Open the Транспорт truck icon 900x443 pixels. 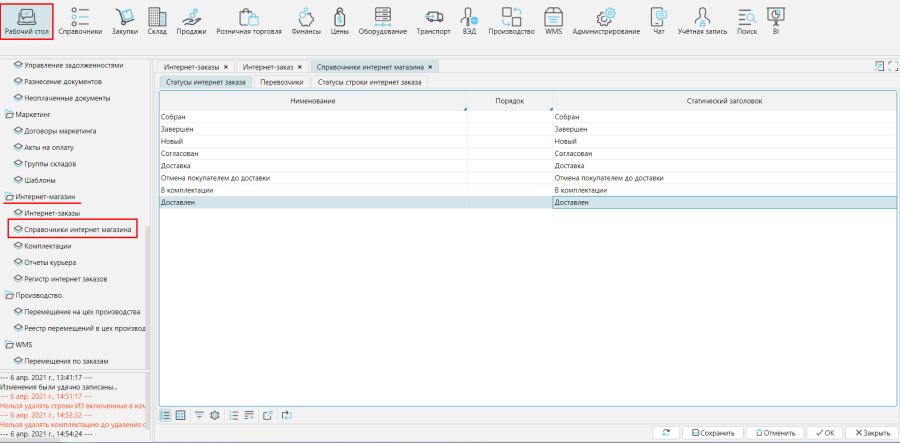click(x=433, y=21)
